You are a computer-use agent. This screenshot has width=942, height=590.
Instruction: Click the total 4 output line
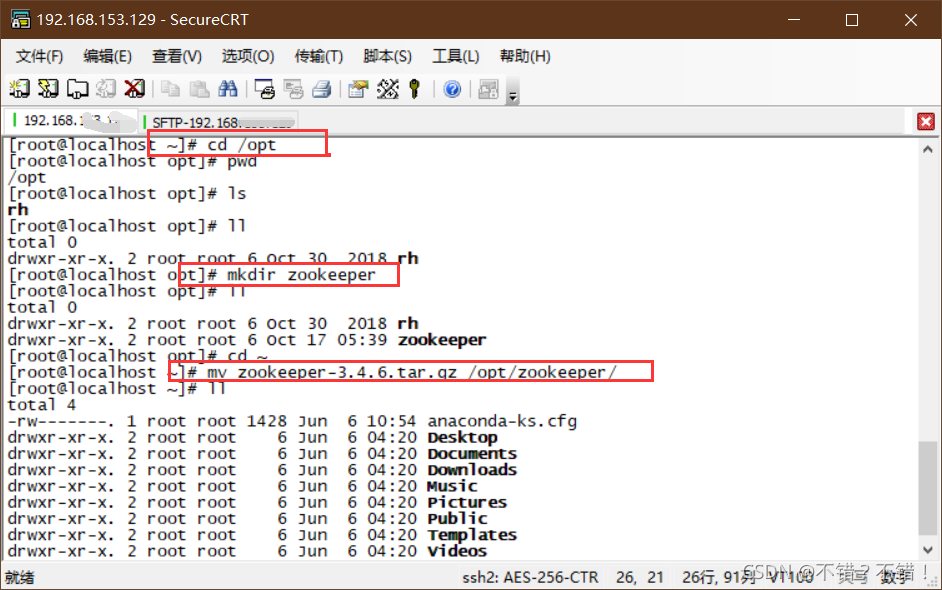pyautogui.click(x=41, y=405)
